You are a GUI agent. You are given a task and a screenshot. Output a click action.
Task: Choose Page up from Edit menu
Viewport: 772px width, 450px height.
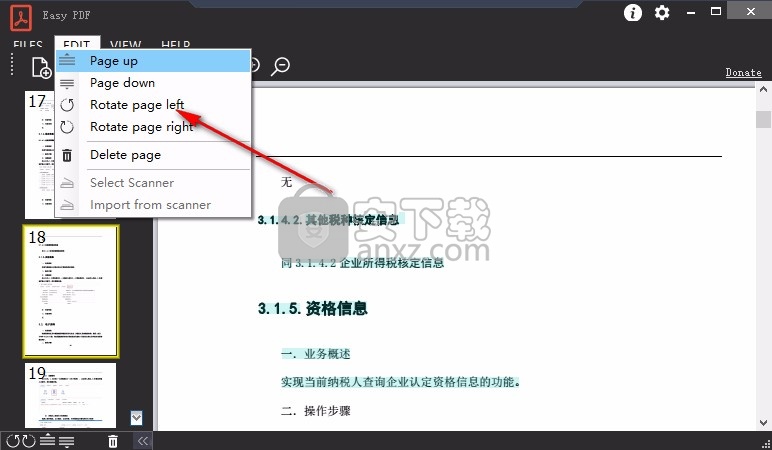(x=154, y=61)
